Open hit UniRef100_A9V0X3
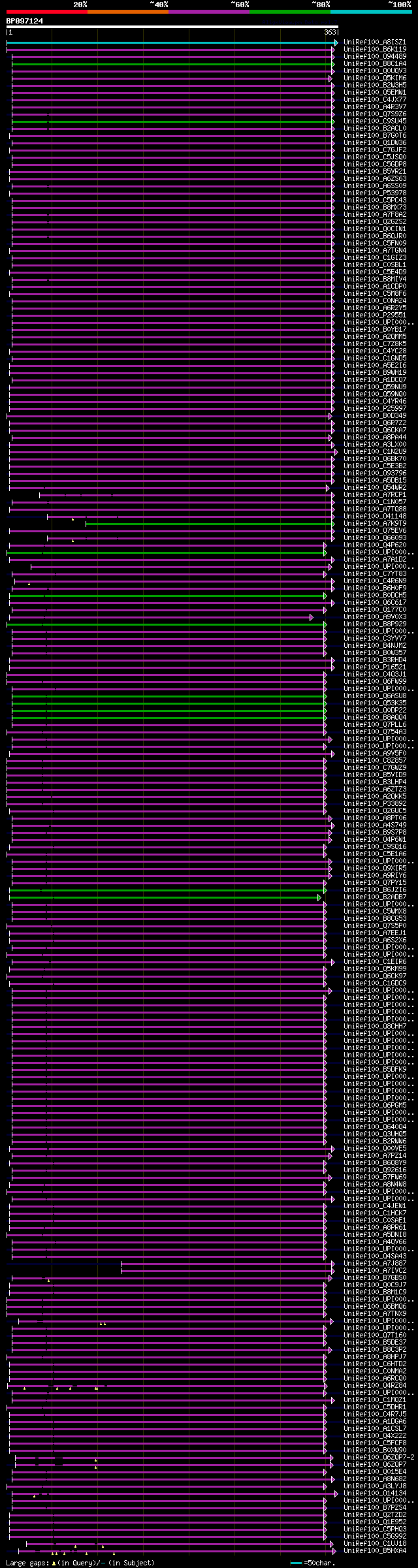Screen dimensions: 418x1568 click(375, 617)
